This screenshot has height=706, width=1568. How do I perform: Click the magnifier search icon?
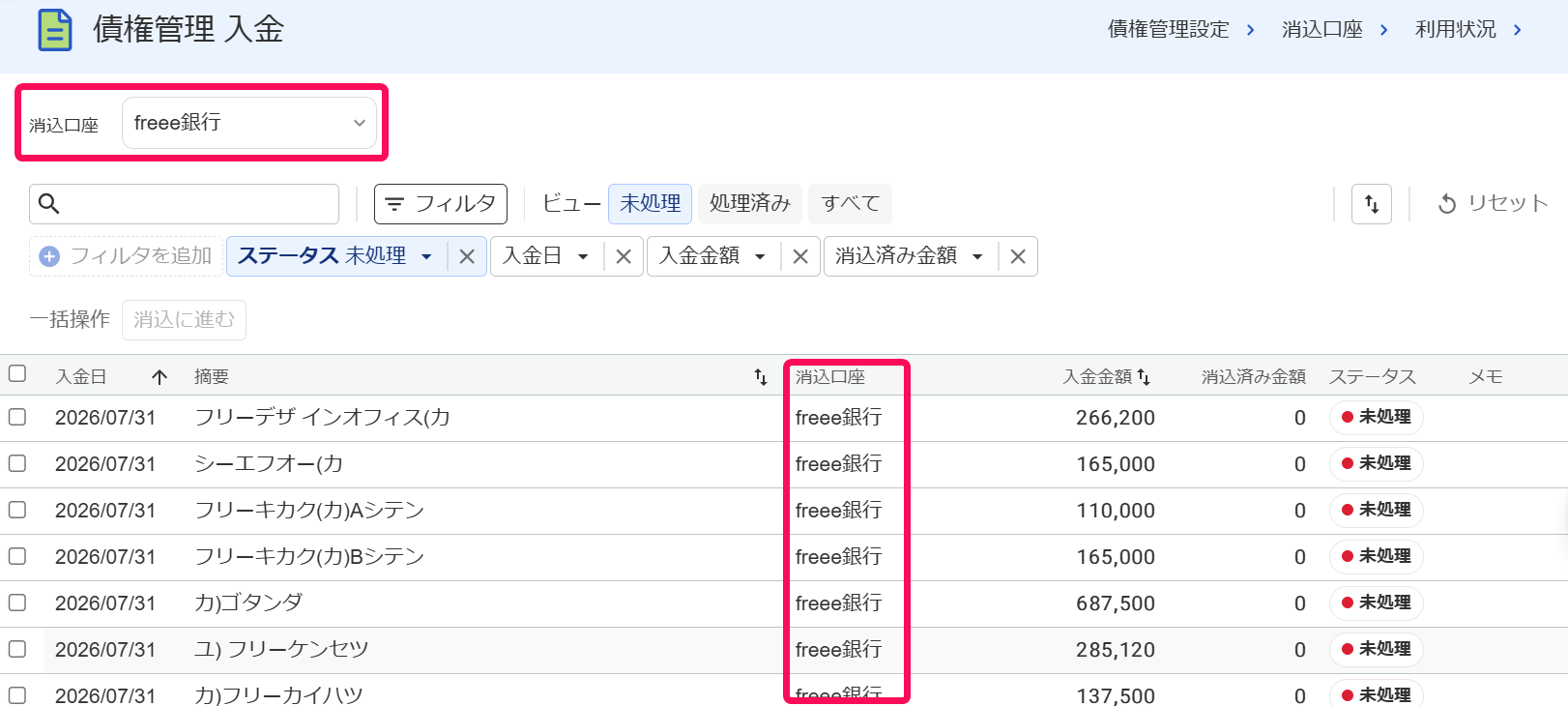click(x=49, y=204)
